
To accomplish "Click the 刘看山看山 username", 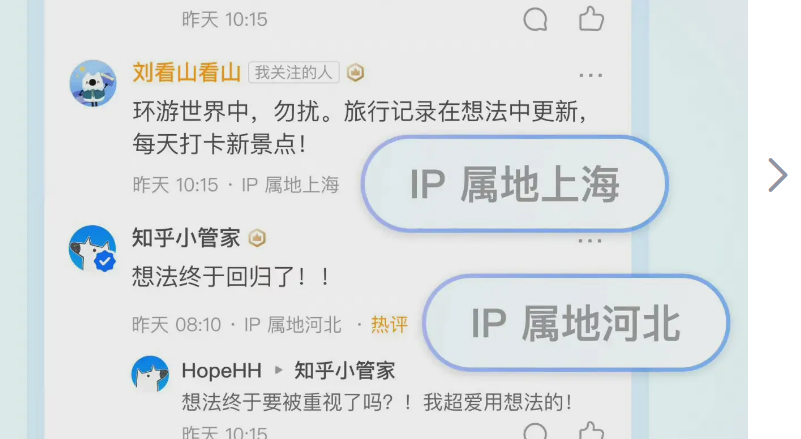I will point(186,73).
